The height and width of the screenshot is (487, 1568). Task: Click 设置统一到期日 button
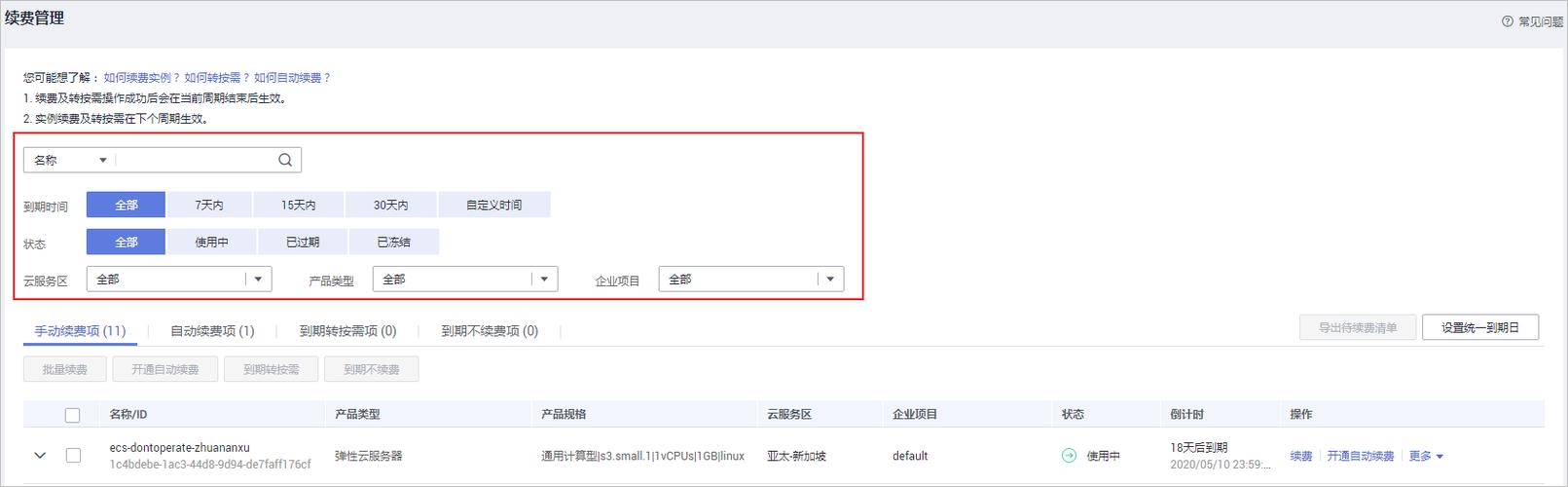pos(1480,327)
